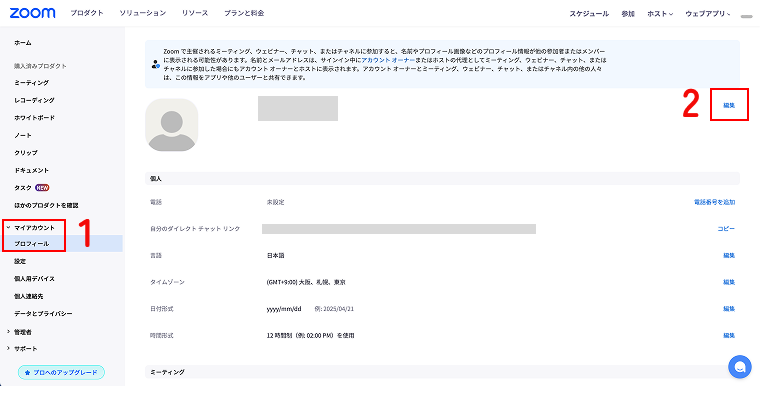Expand the サポート sidebar section

pos(23,348)
